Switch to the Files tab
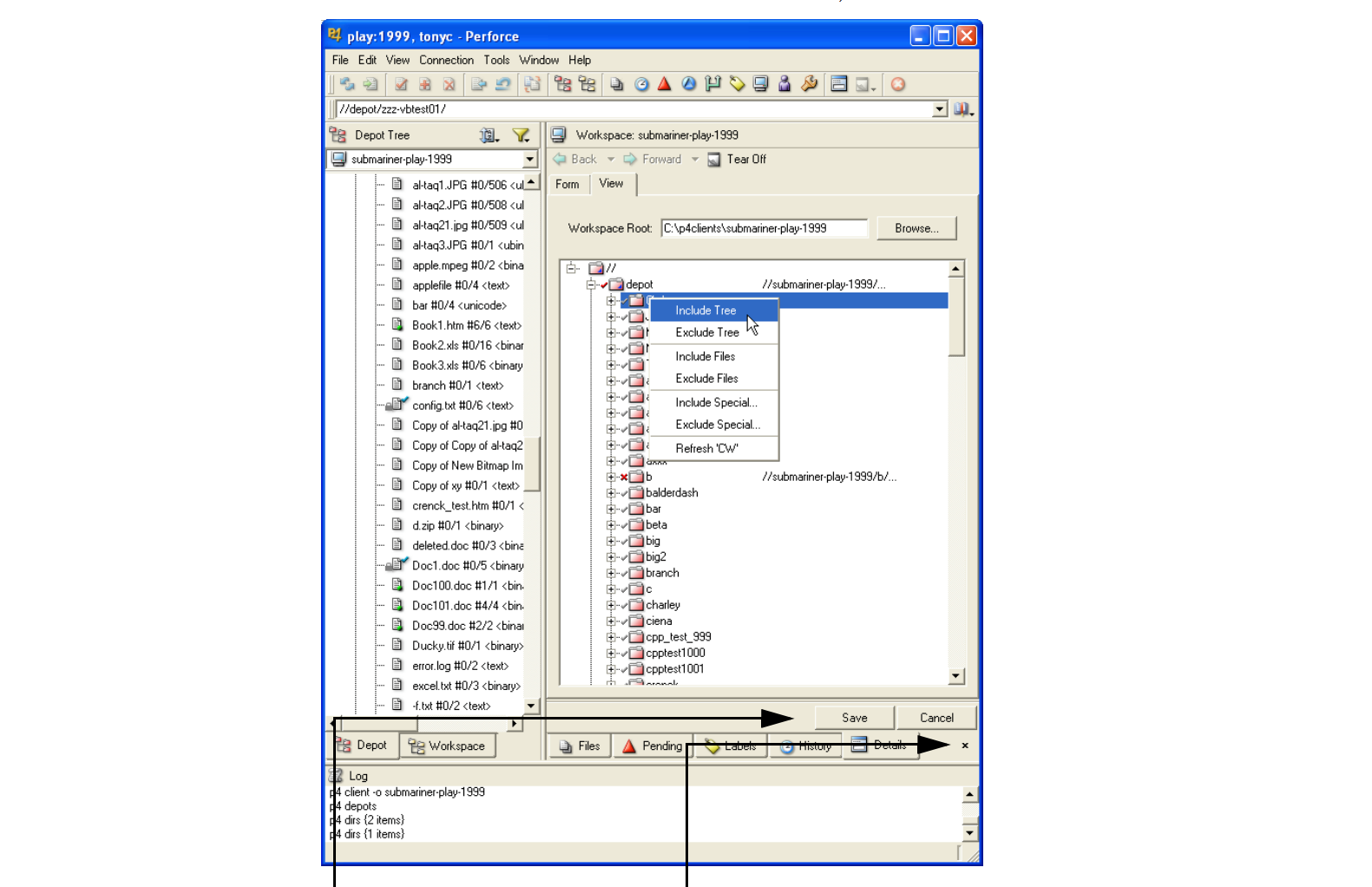Screen dimensions: 1372x887 coord(580,746)
